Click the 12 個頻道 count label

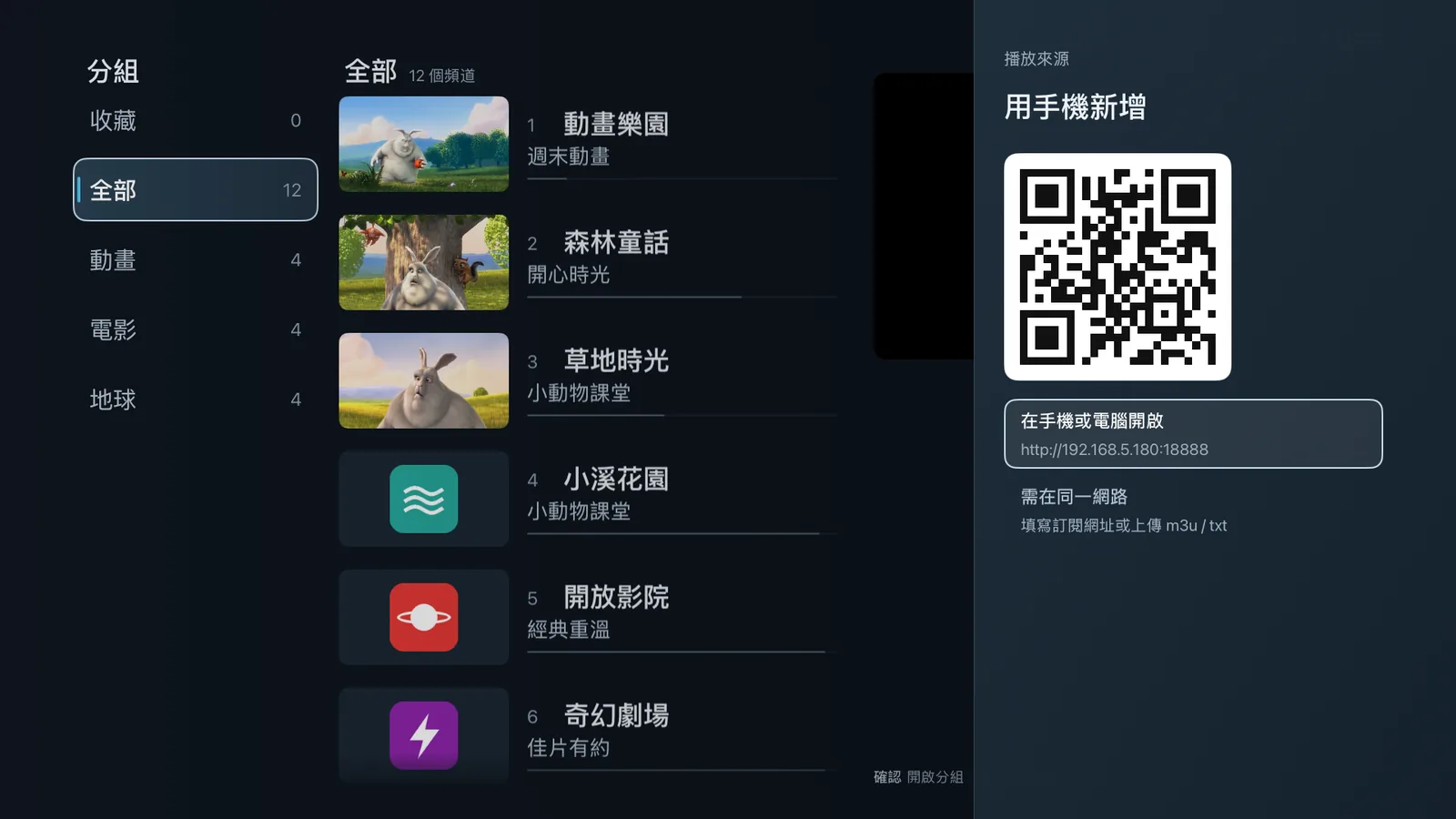pyautogui.click(x=442, y=76)
